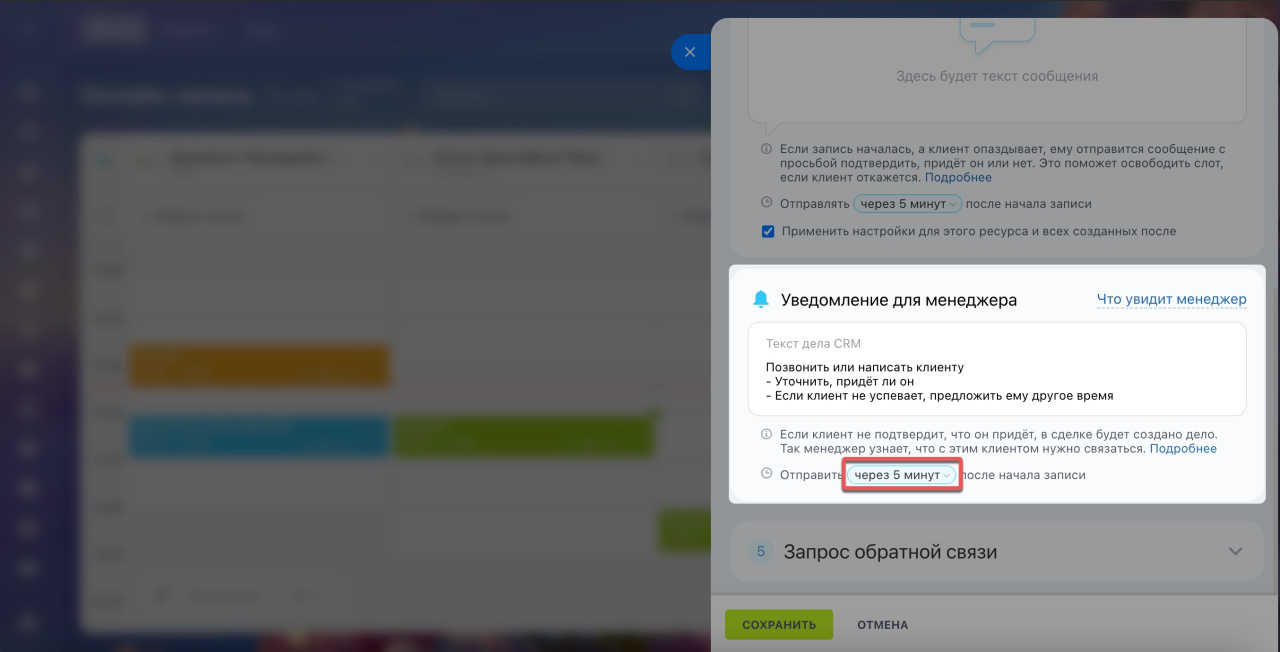Click the Что увидит менеджер link
This screenshot has height=652, width=1280.
pos(1172,299)
